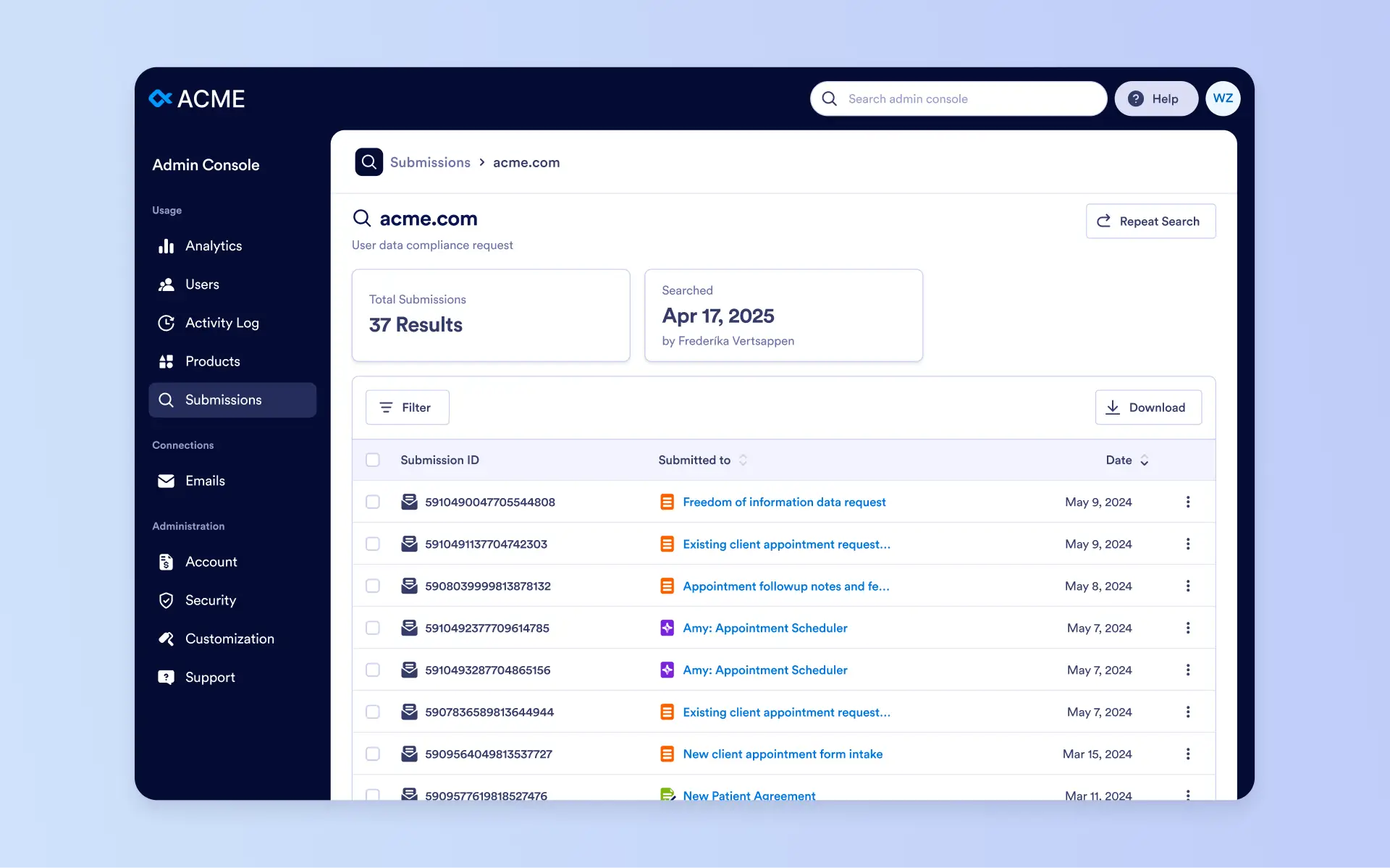Click the Activity Log clock icon
This screenshot has width=1390, height=868.
(166, 323)
